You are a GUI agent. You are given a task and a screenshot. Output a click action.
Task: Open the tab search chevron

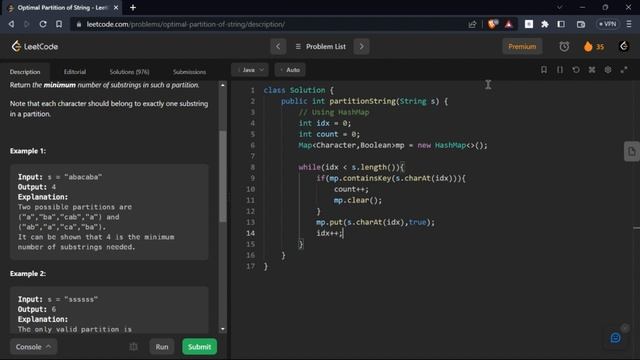pyautogui.click(x=560, y=7)
